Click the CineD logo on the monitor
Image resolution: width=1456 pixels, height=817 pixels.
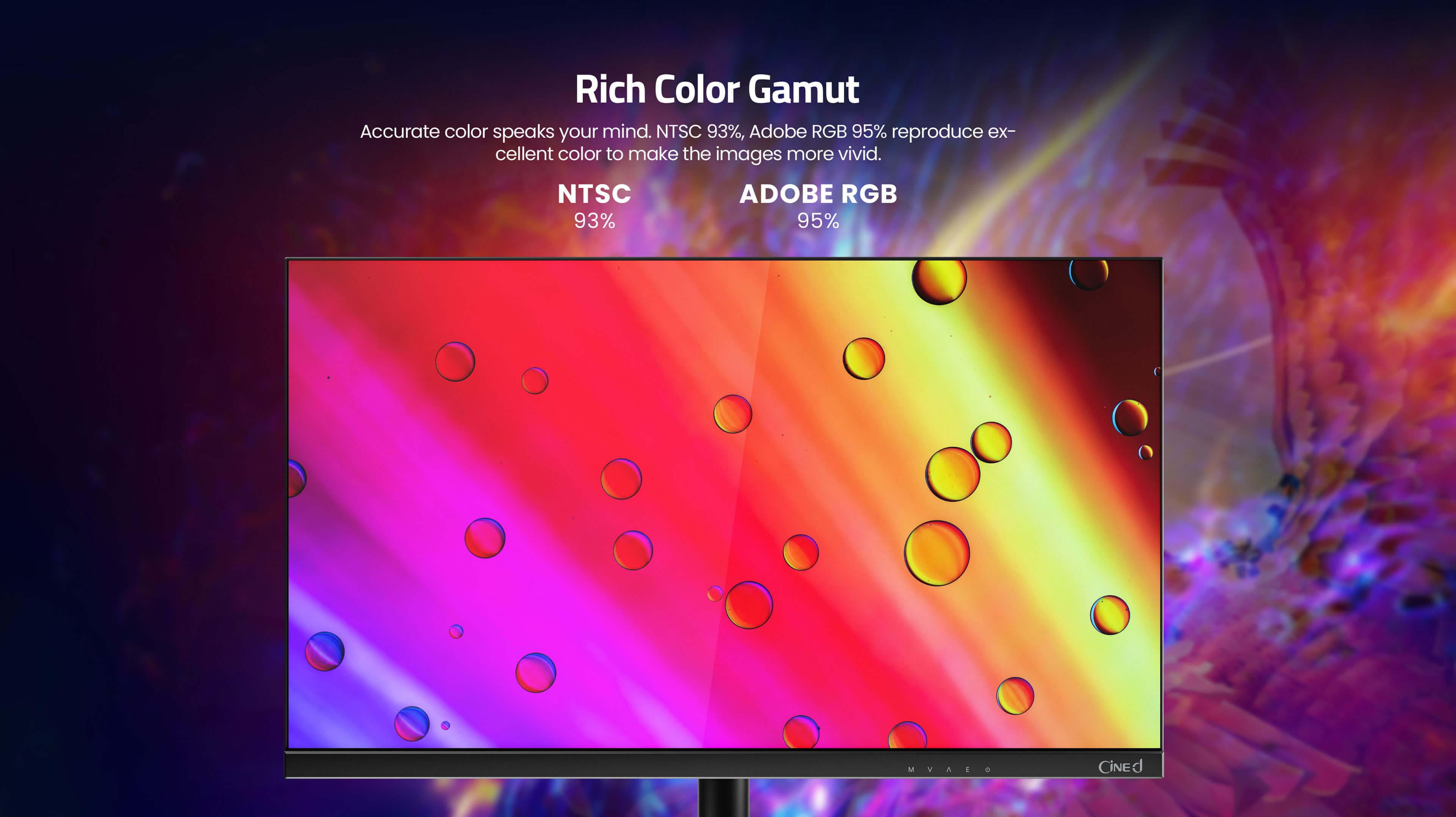coord(1120,766)
